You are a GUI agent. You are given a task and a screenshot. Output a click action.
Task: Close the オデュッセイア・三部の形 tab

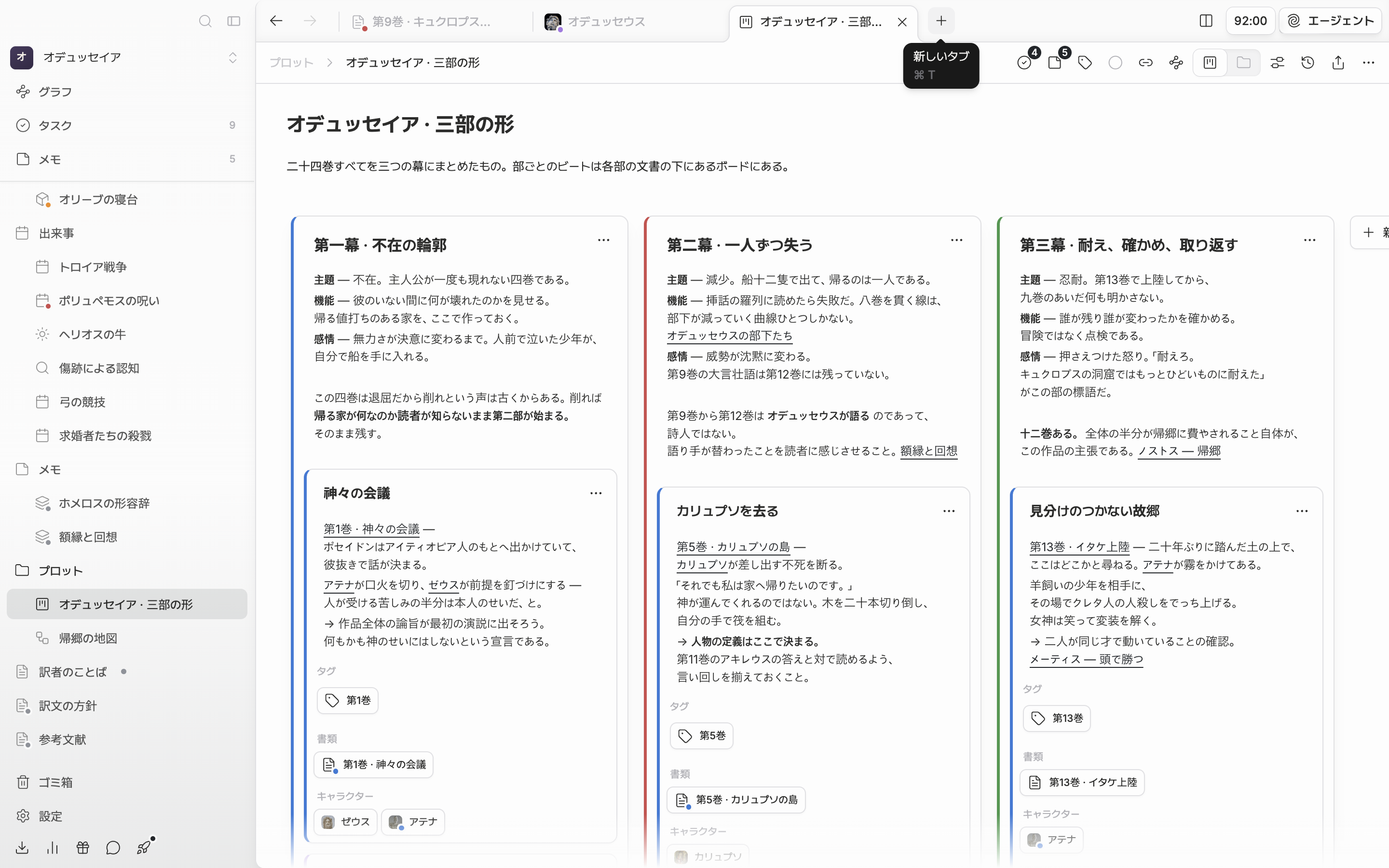pyautogui.click(x=902, y=22)
